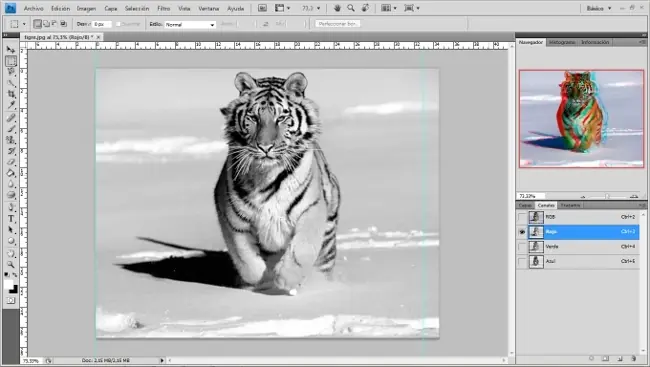Select the Clone Stamp tool
This screenshot has height=367, width=650.
coord(11,140)
